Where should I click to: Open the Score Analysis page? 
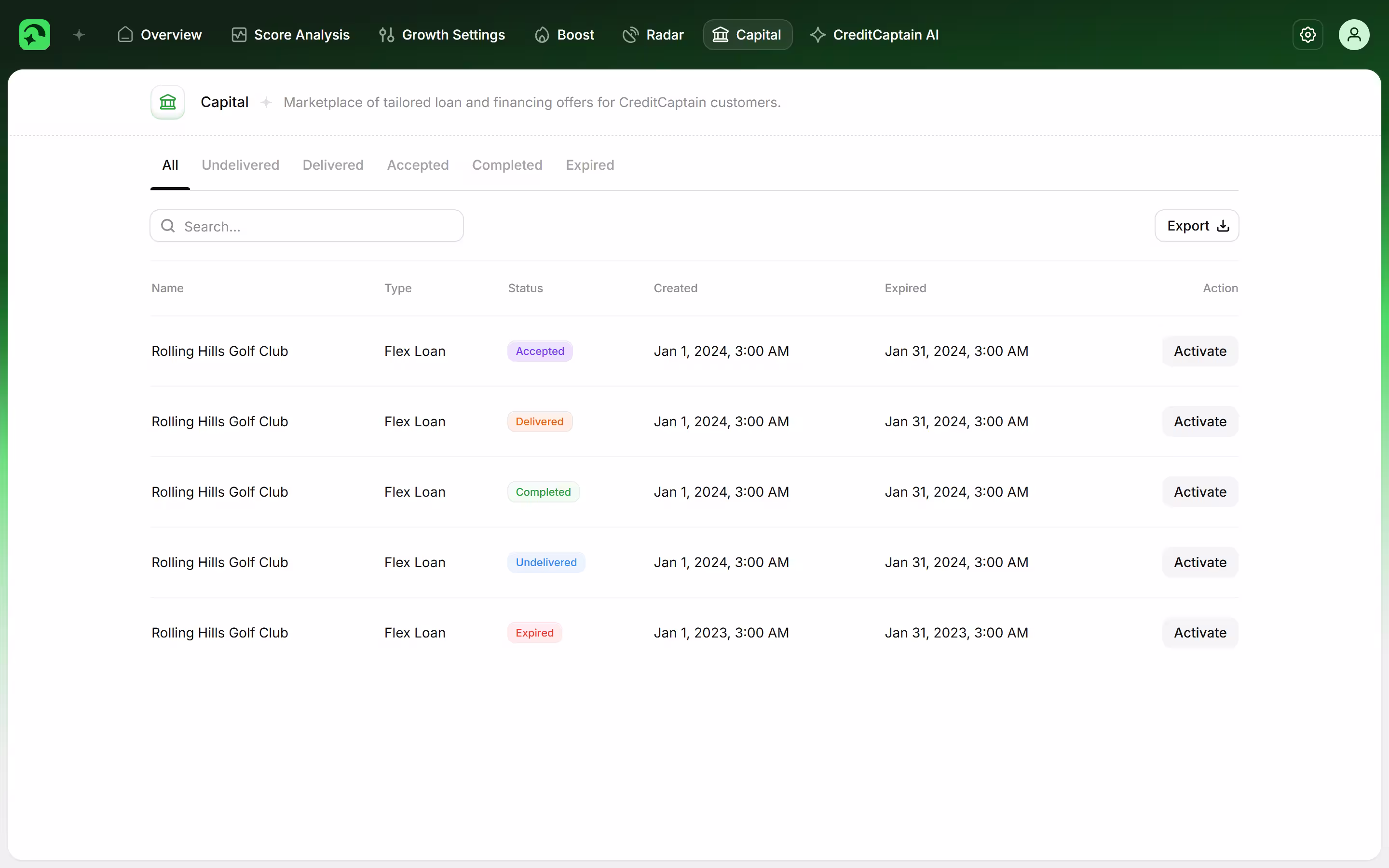(x=290, y=35)
